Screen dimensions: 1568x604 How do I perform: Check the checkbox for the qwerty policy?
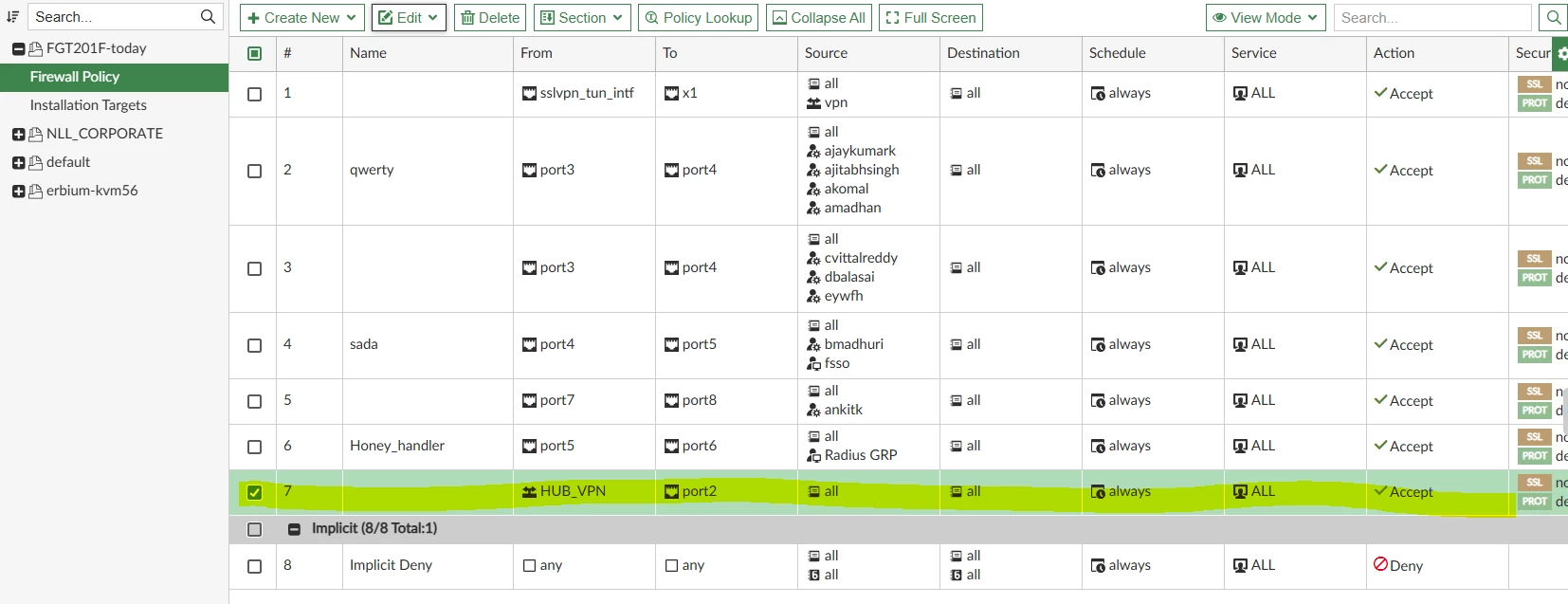point(254,171)
